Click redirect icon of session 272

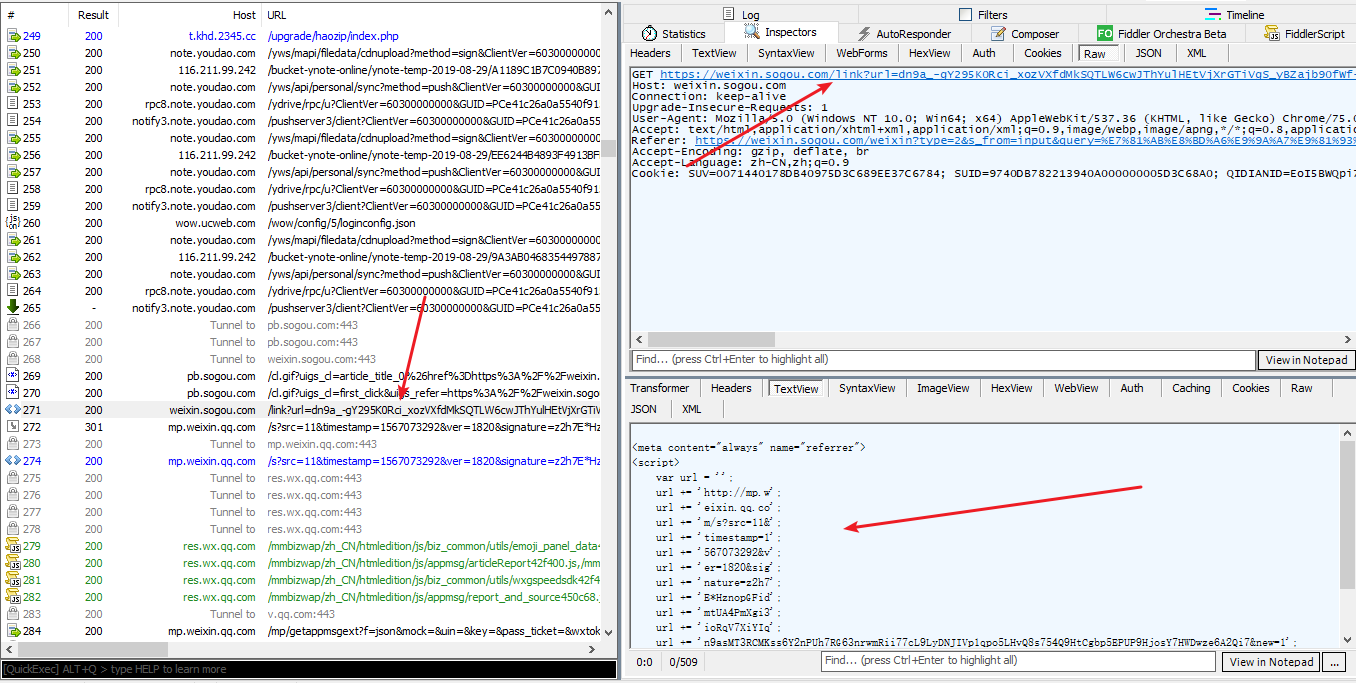14,427
